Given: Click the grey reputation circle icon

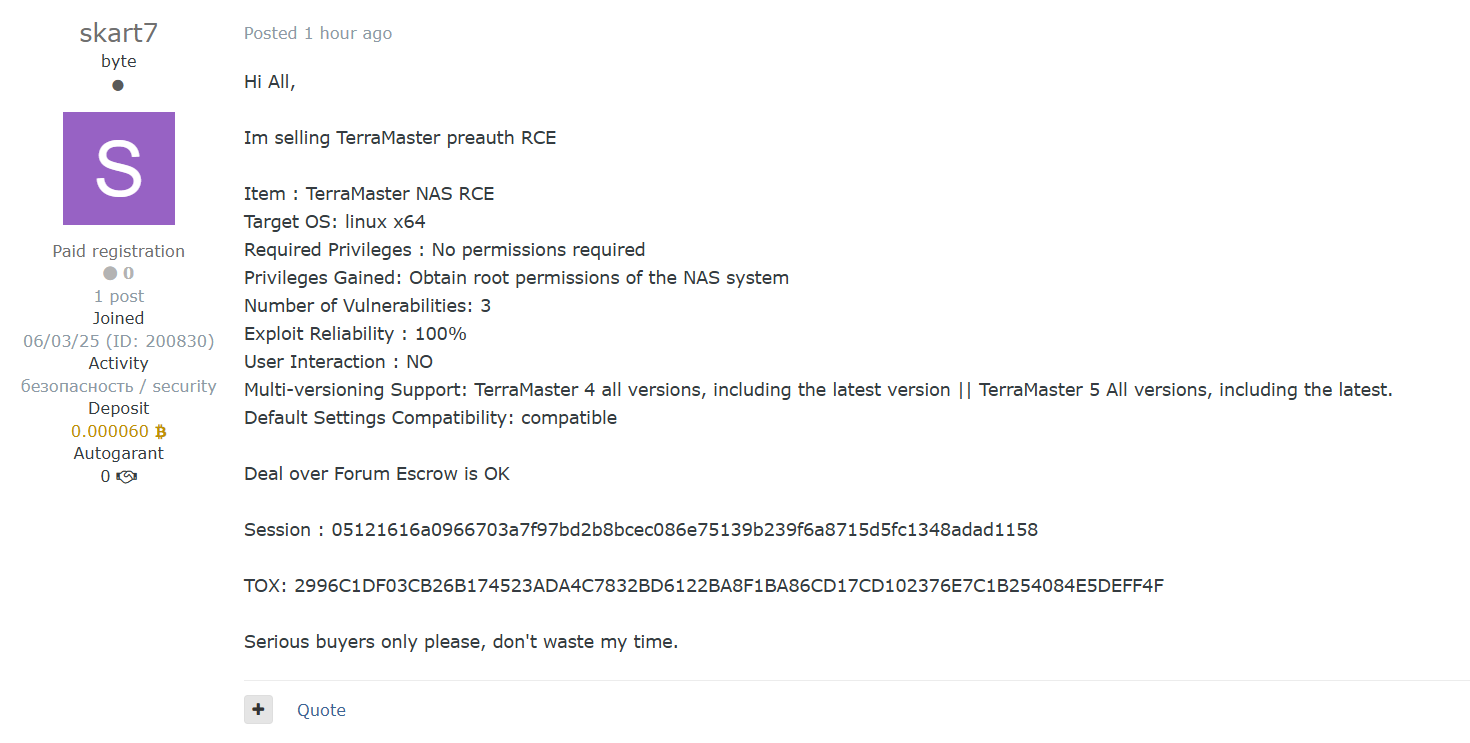Looking at the screenshot, I should pyautogui.click(x=110, y=273).
